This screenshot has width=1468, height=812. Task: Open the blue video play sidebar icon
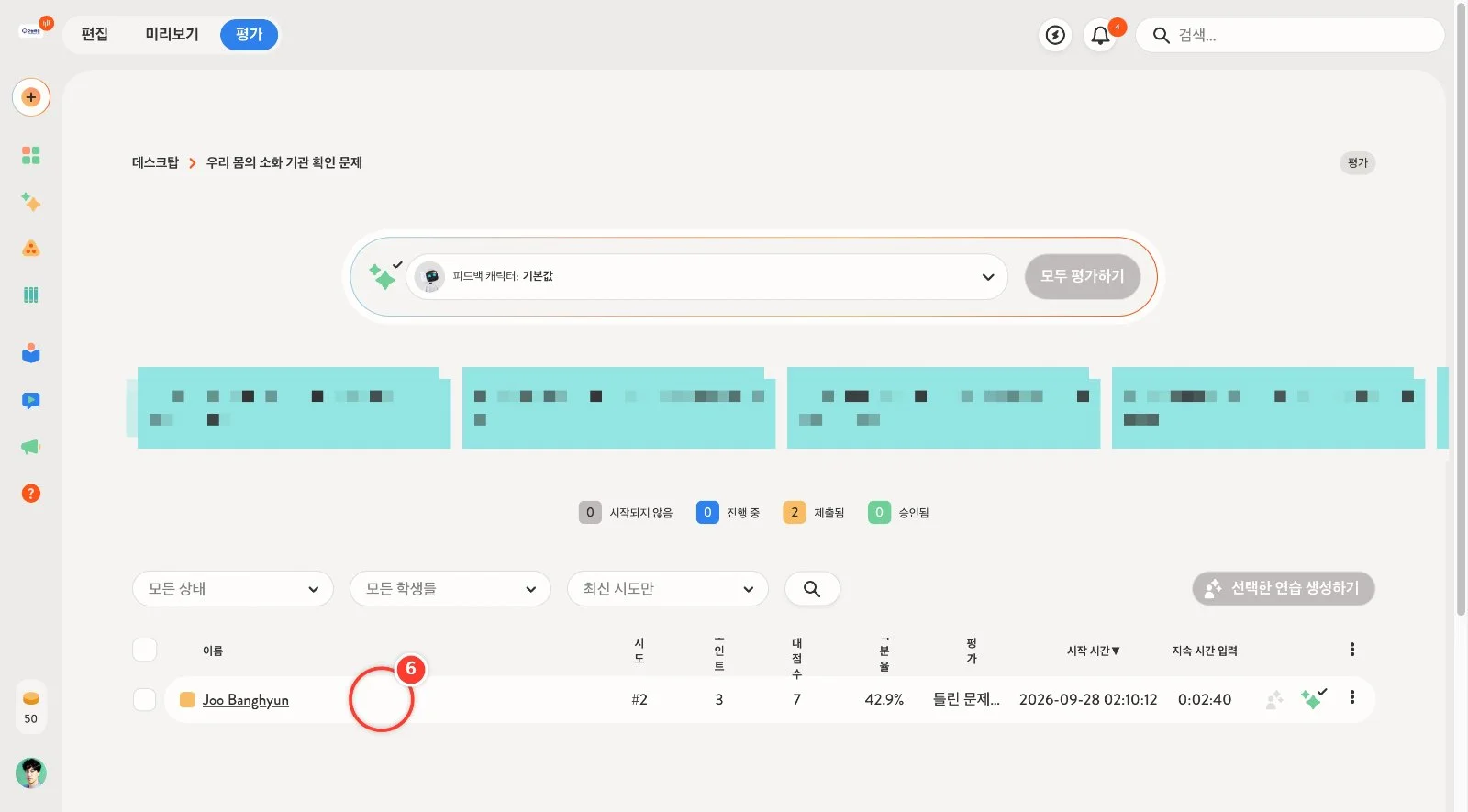click(x=31, y=401)
